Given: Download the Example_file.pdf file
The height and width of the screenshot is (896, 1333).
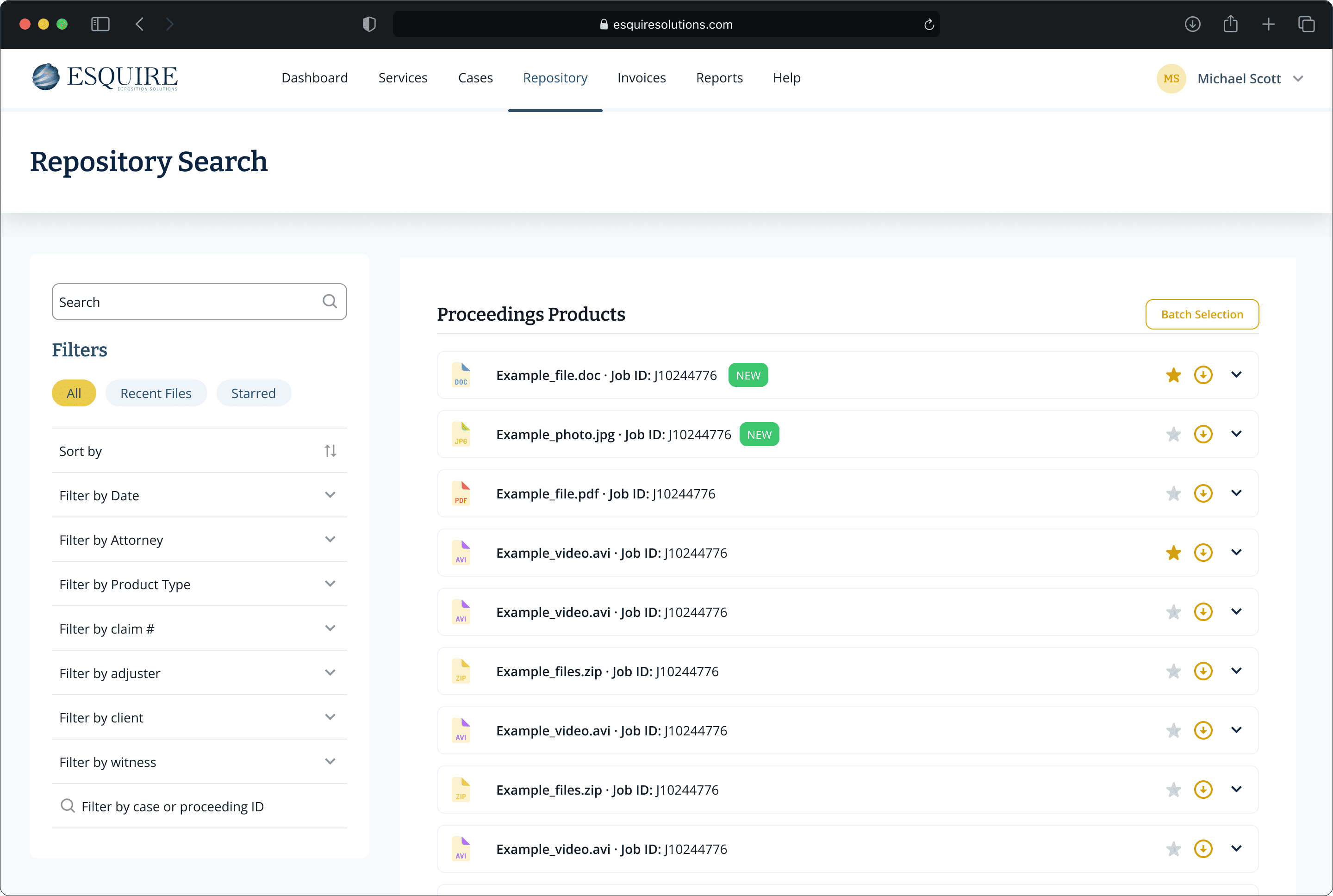Looking at the screenshot, I should coord(1203,494).
